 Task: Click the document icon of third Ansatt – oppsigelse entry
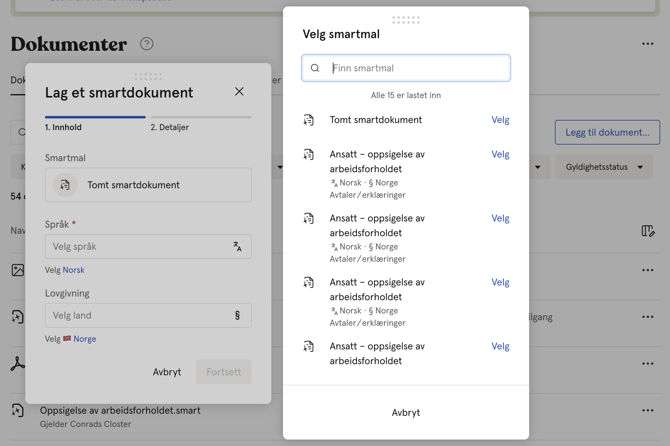309,282
